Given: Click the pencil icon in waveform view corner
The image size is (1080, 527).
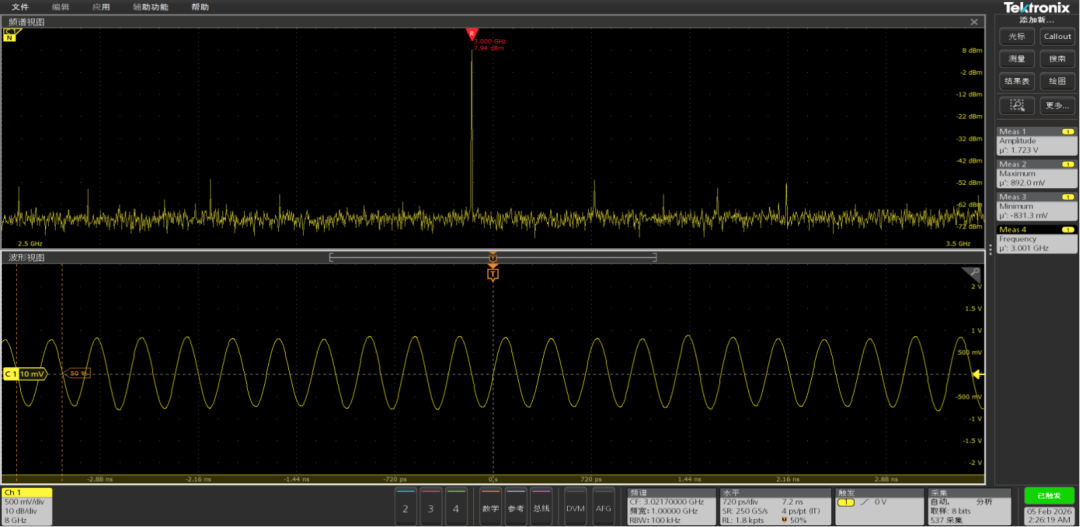Looking at the screenshot, I should click(971, 273).
